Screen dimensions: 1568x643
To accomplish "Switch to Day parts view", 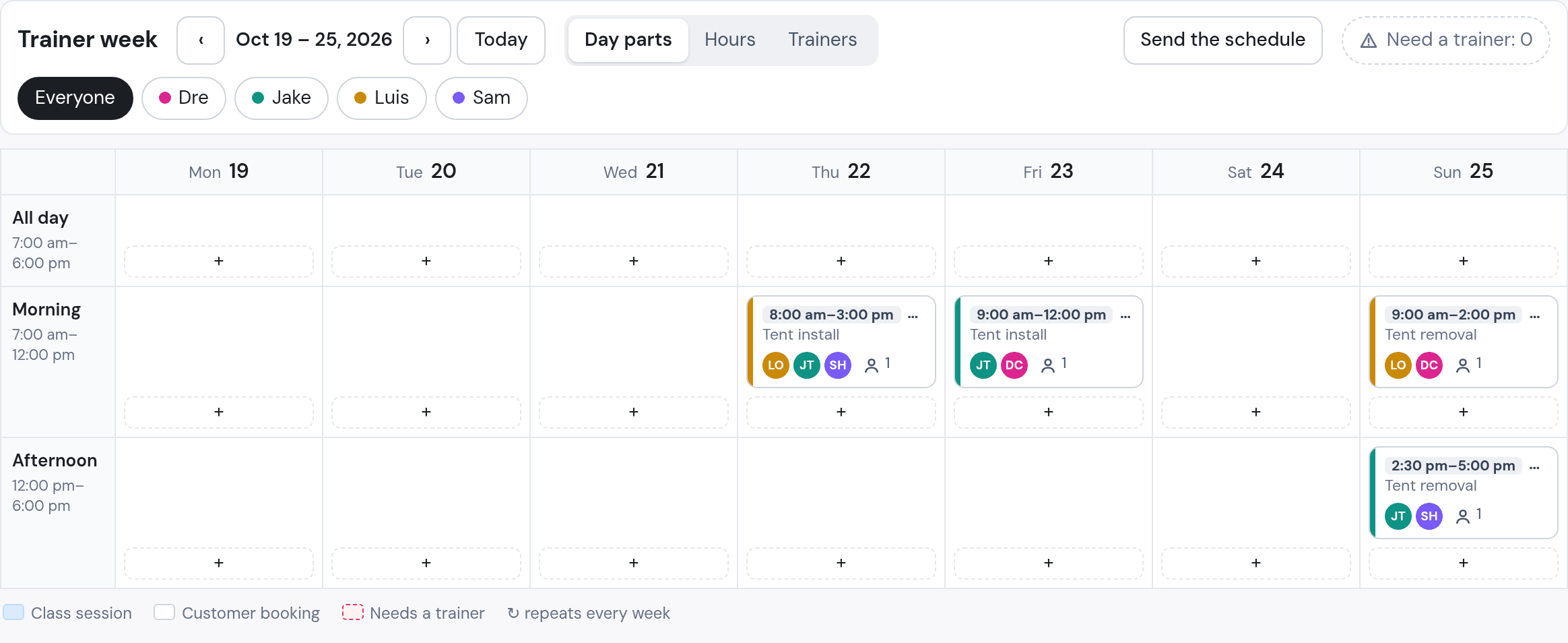I will coord(628,40).
